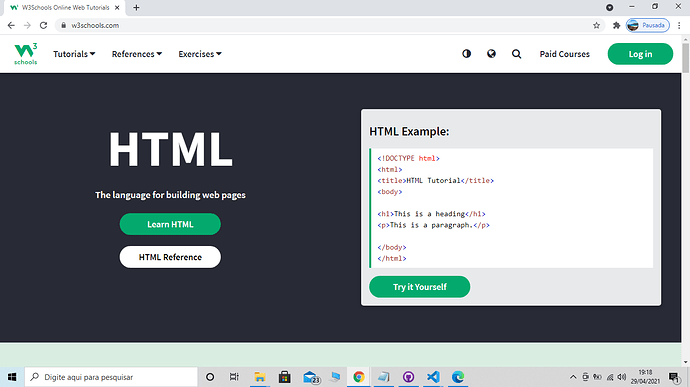Open the globe translate icon
The height and width of the screenshot is (387, 690).
coord(491,54)
